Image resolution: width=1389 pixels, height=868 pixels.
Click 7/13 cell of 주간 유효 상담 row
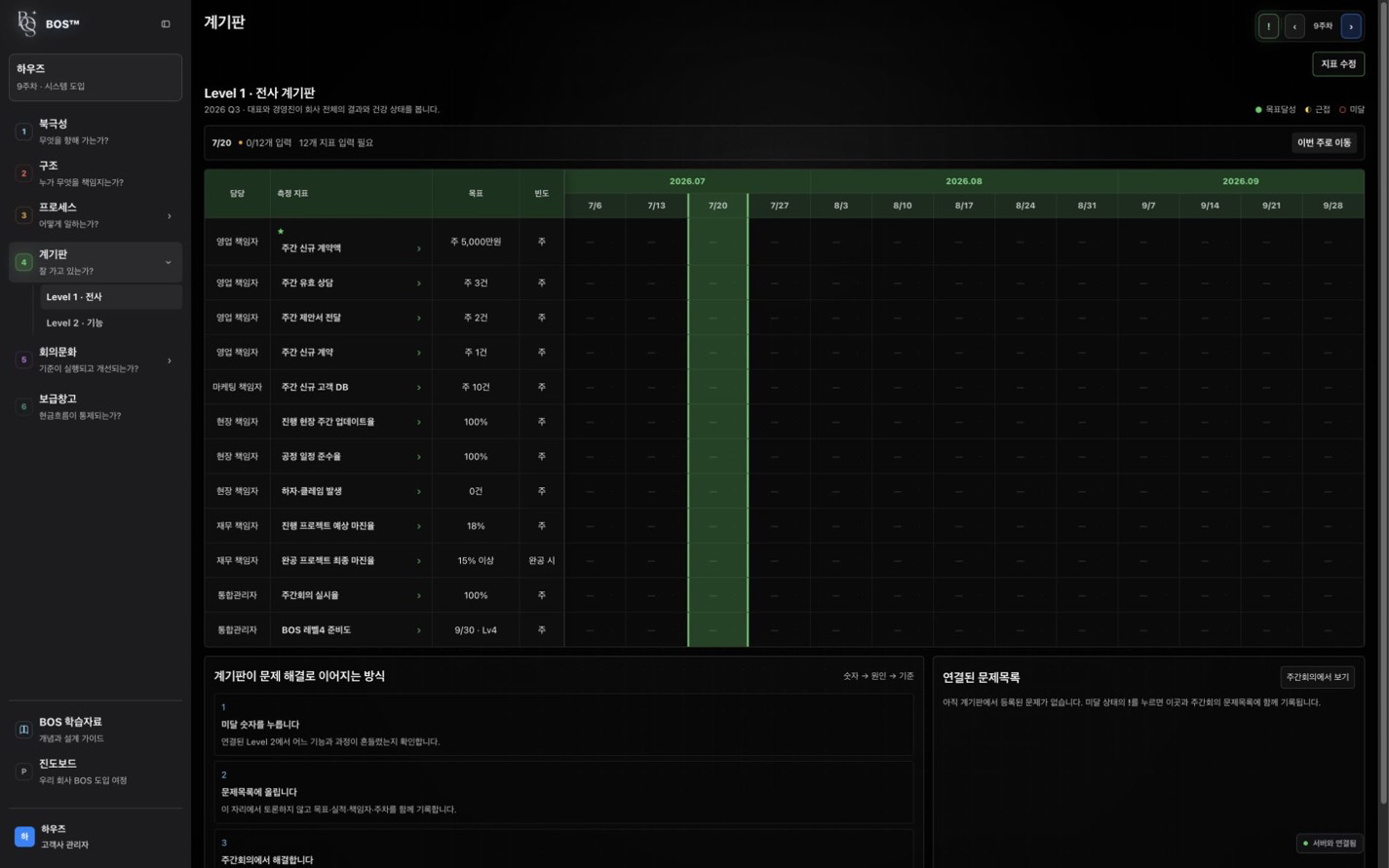click(656, 283)
